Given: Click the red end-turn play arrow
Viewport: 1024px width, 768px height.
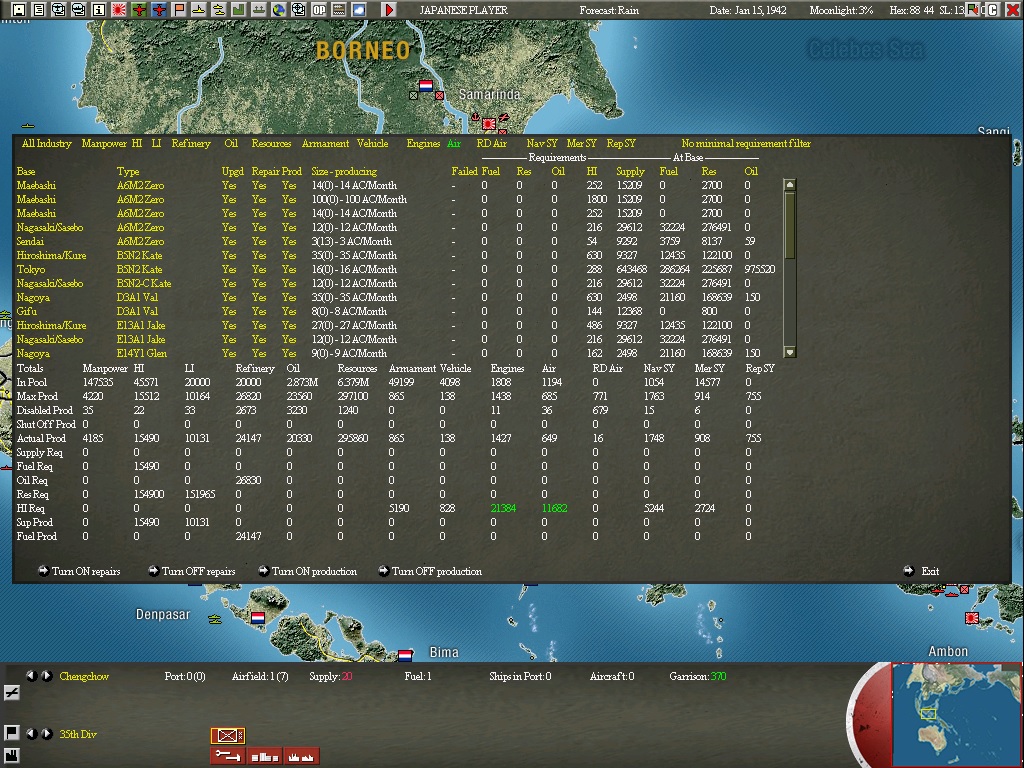Looking at the screenshot, I should tap(389, 10).
